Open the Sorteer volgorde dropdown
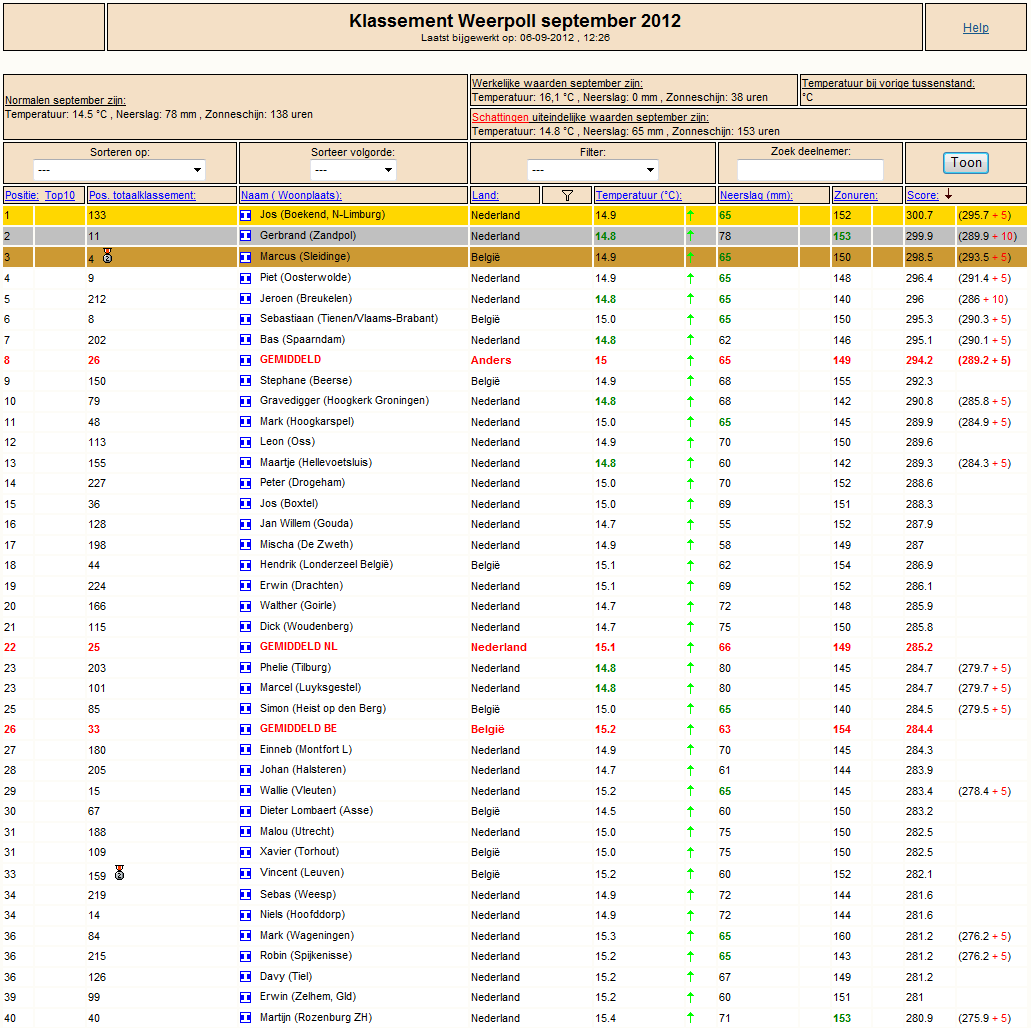The image size is (1031, 1028). [x=353, y=170]
